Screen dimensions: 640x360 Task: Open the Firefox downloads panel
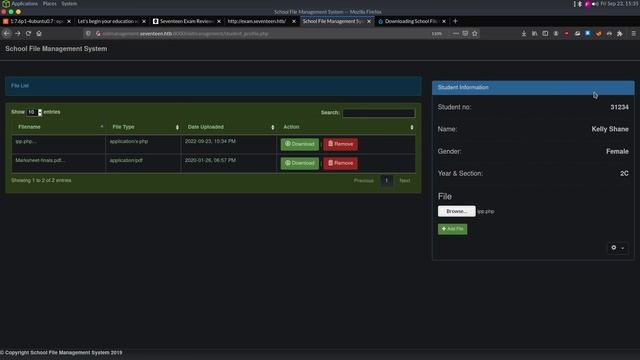coord(524,33)
